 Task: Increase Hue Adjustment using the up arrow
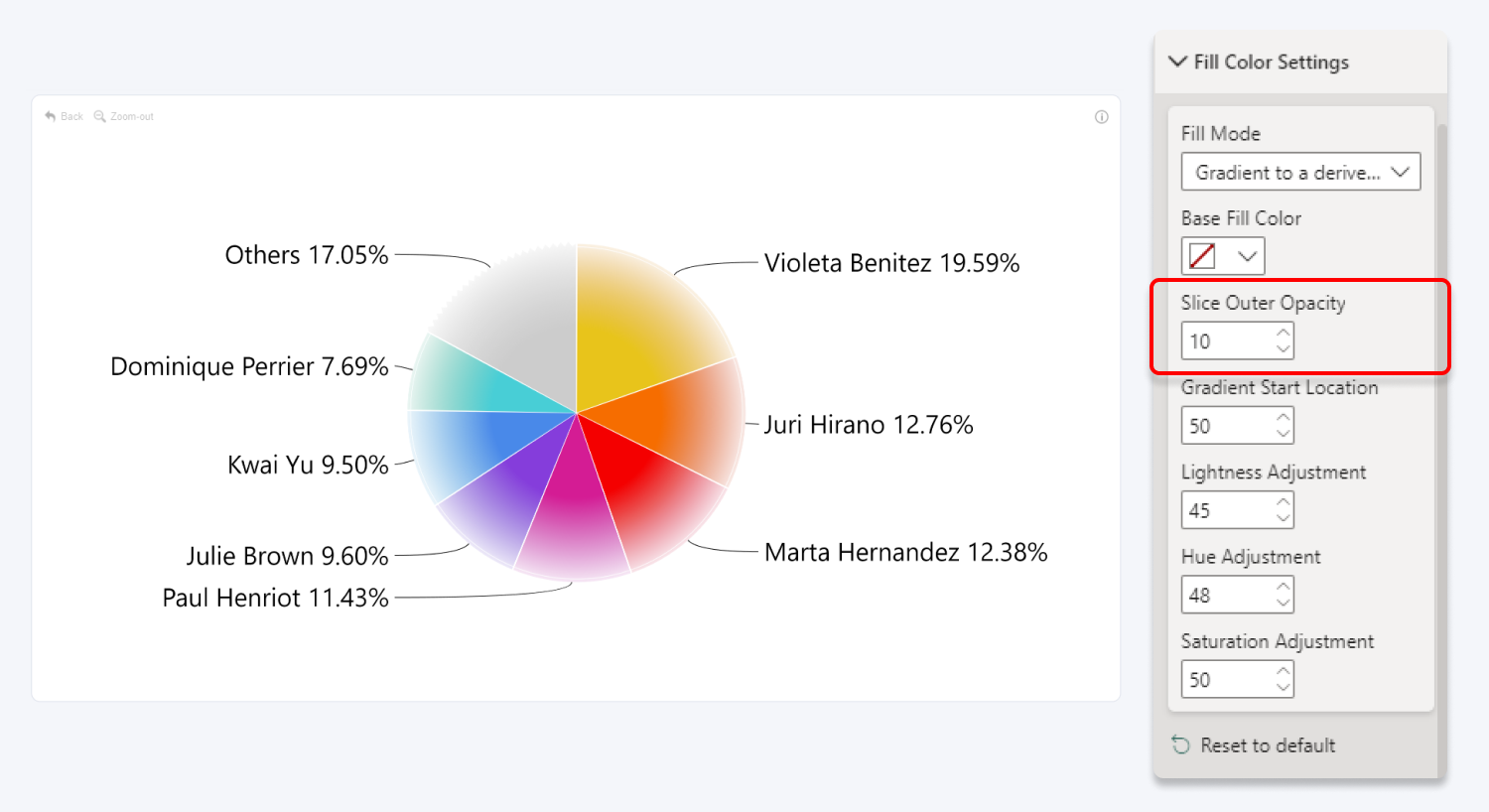(1283, 588)
